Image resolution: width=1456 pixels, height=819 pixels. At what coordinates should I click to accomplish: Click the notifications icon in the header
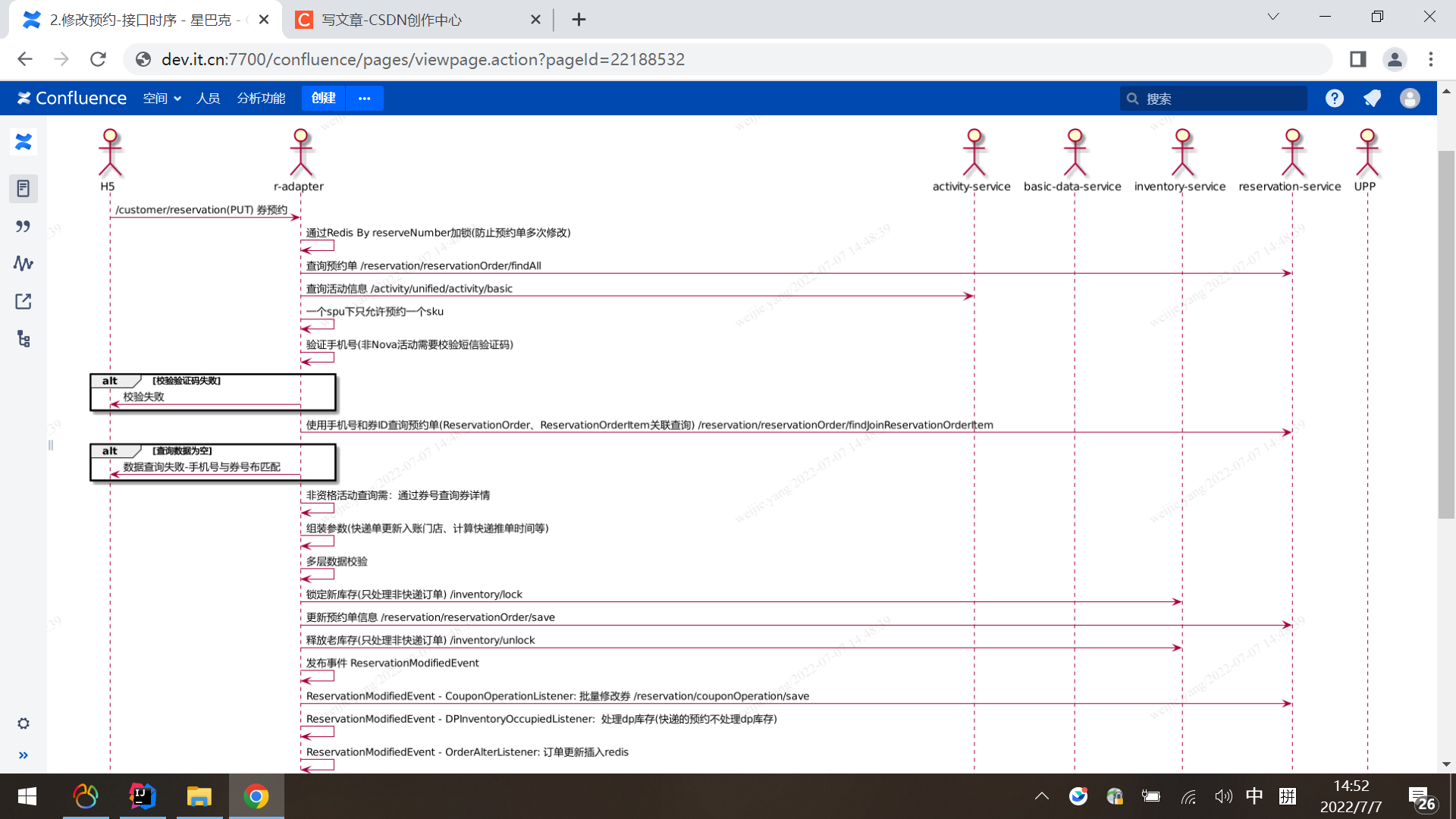[1372, 99]
